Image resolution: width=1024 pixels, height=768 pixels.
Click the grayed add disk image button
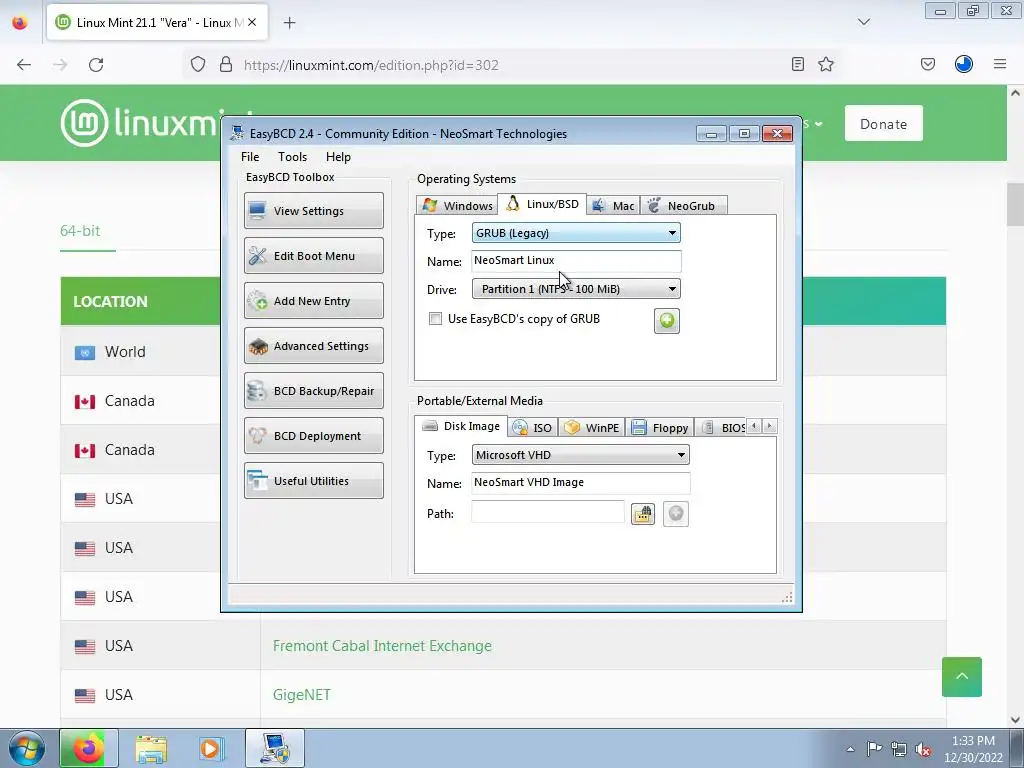[676, 514]
